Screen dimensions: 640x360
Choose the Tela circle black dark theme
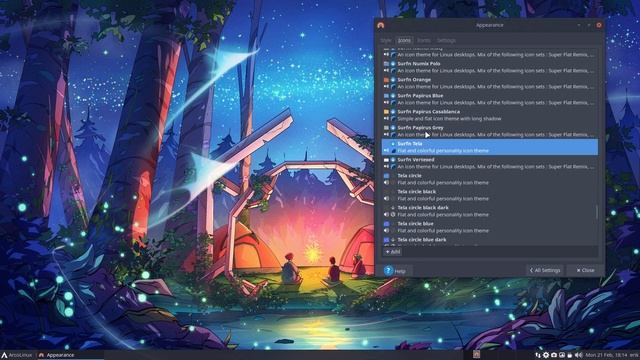[490, 211]
